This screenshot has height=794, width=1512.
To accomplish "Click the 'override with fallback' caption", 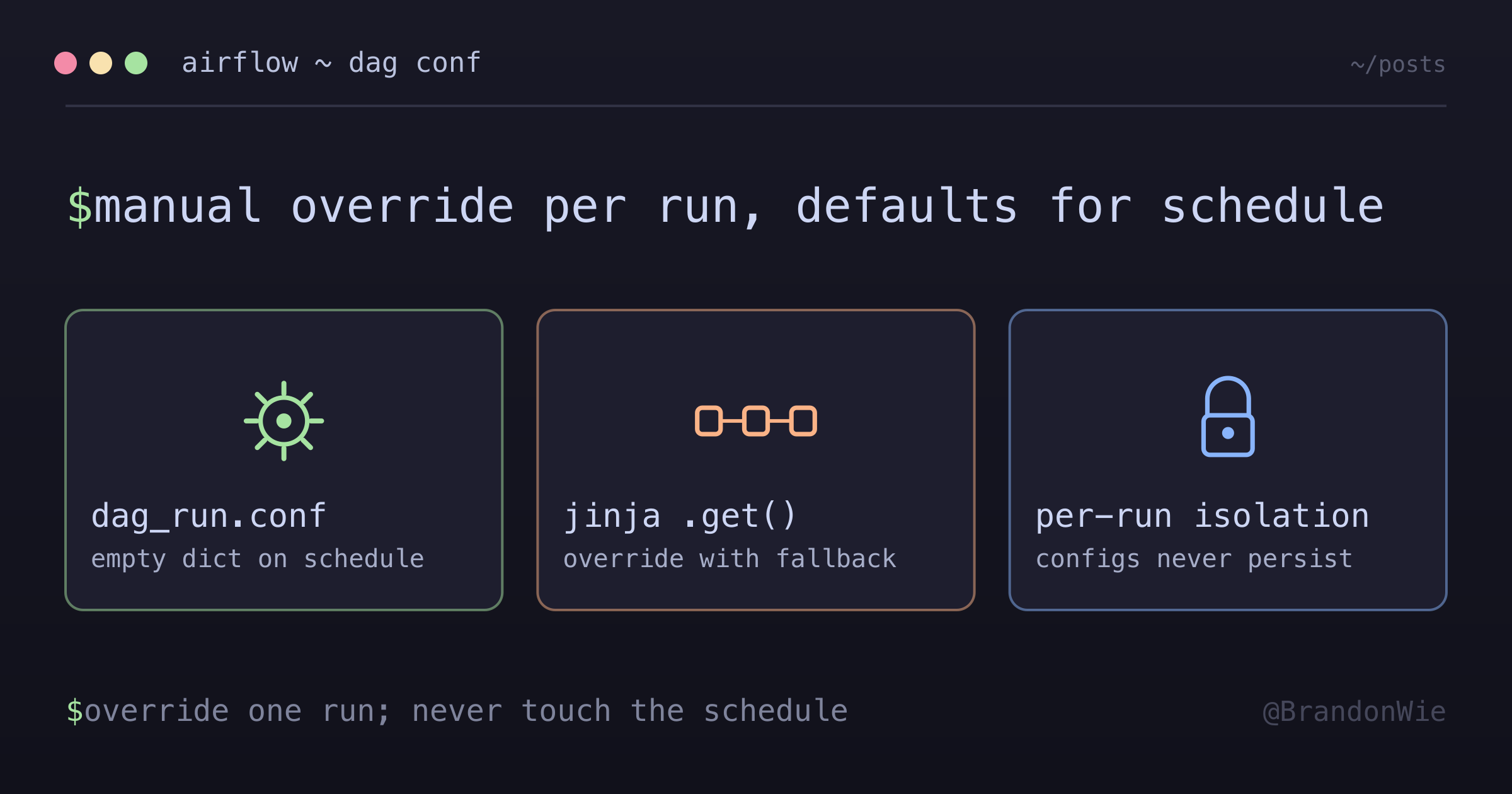I will [x=730, y=559].
